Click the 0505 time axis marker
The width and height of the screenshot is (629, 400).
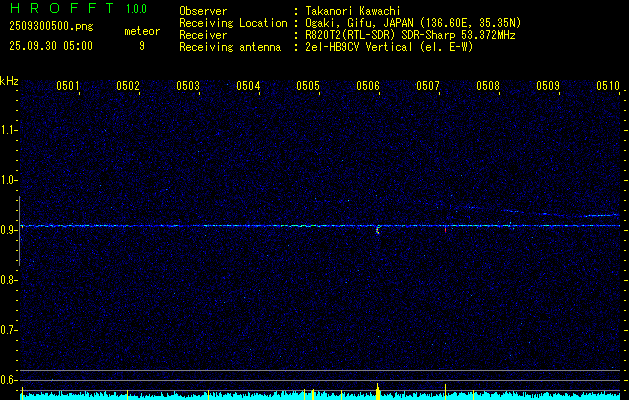[x=308, y=86]
